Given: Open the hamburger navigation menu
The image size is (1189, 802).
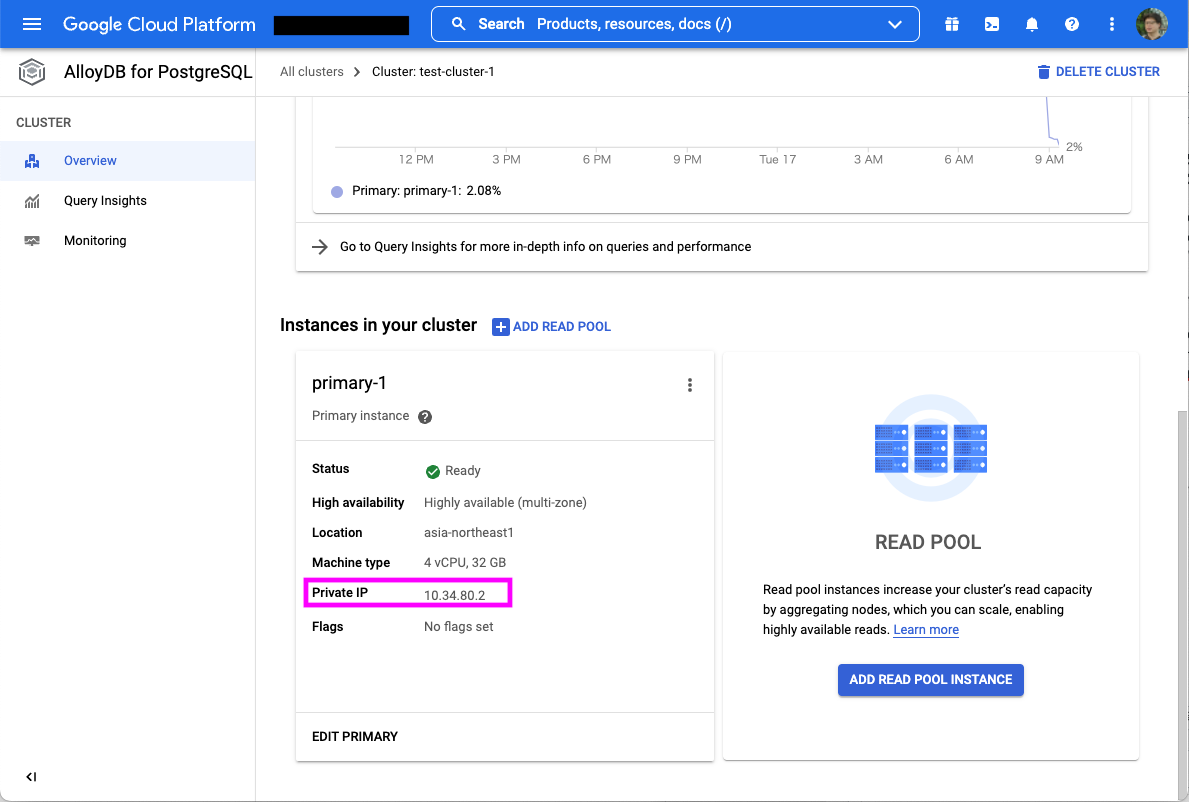Looking at the screenshot, I should coord(32,24).
